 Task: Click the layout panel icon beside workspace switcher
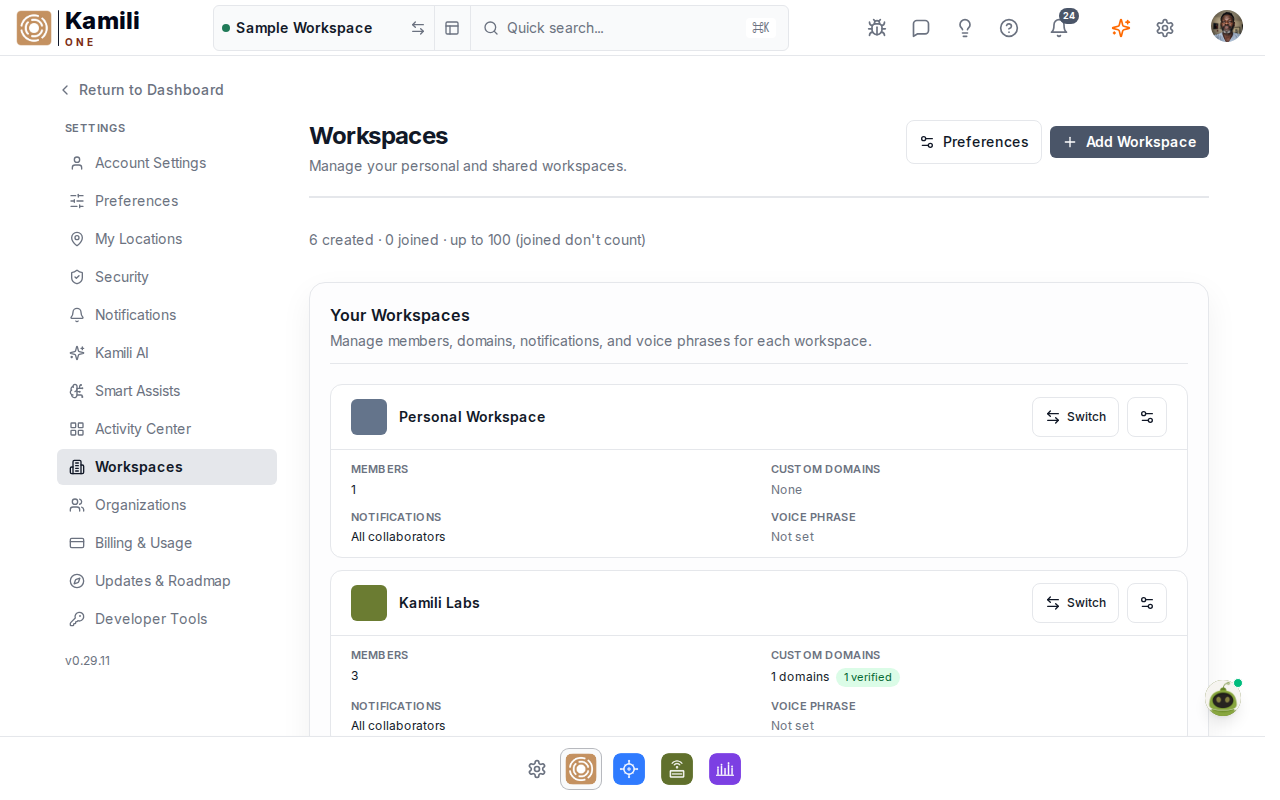coord(452,28)
